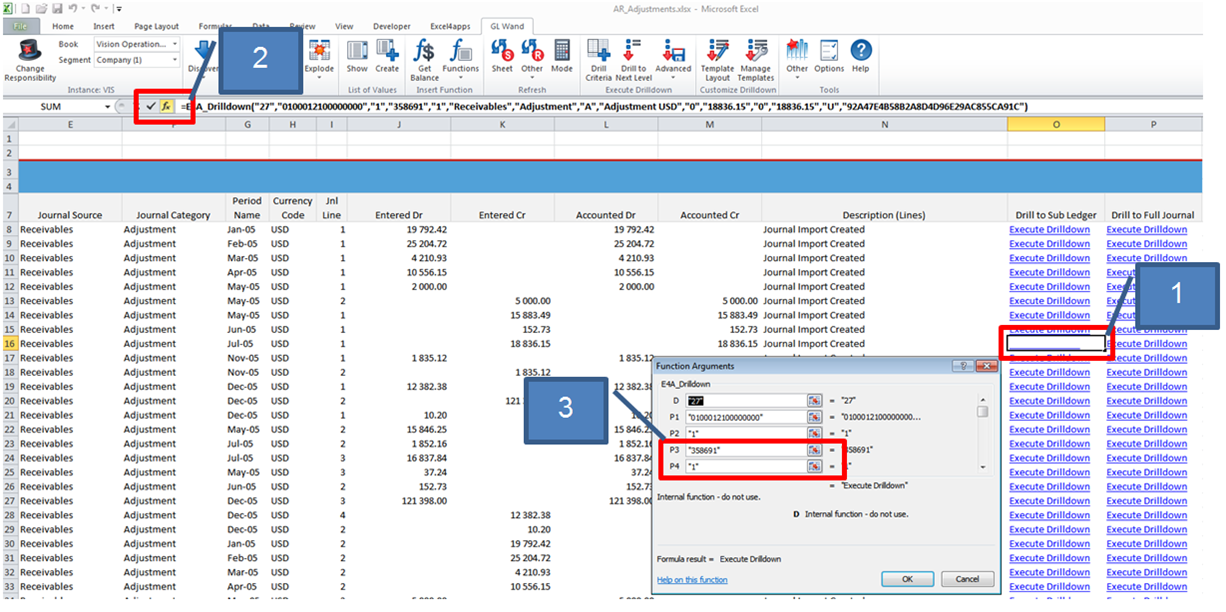Click the Mode calculator icon

(x=562, y=50)
